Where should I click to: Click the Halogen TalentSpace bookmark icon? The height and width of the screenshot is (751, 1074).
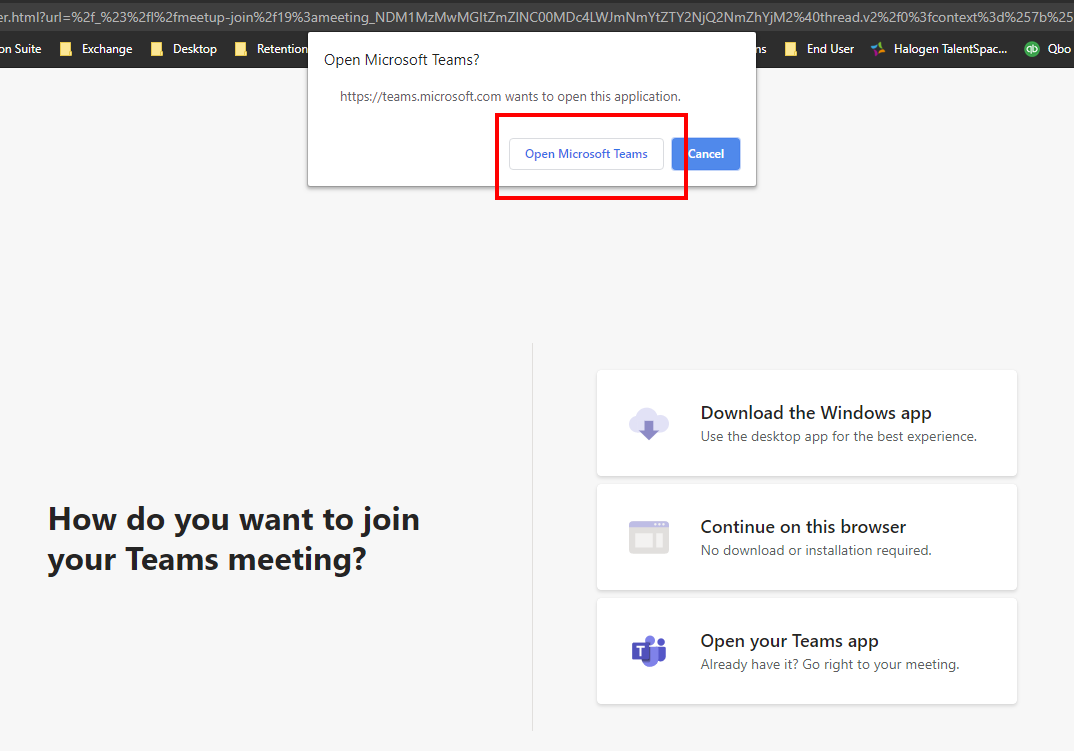click(x=878, y=49)
